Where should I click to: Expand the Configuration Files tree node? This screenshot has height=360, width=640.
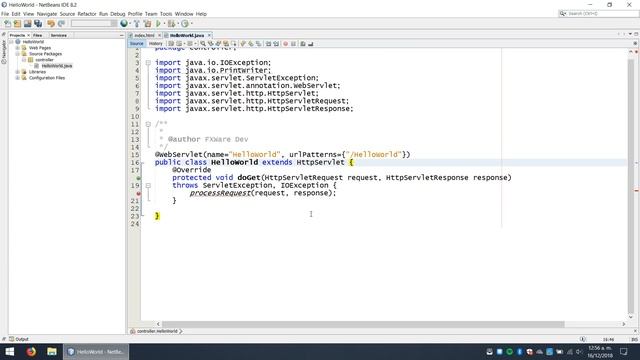[x=18, y=78]
